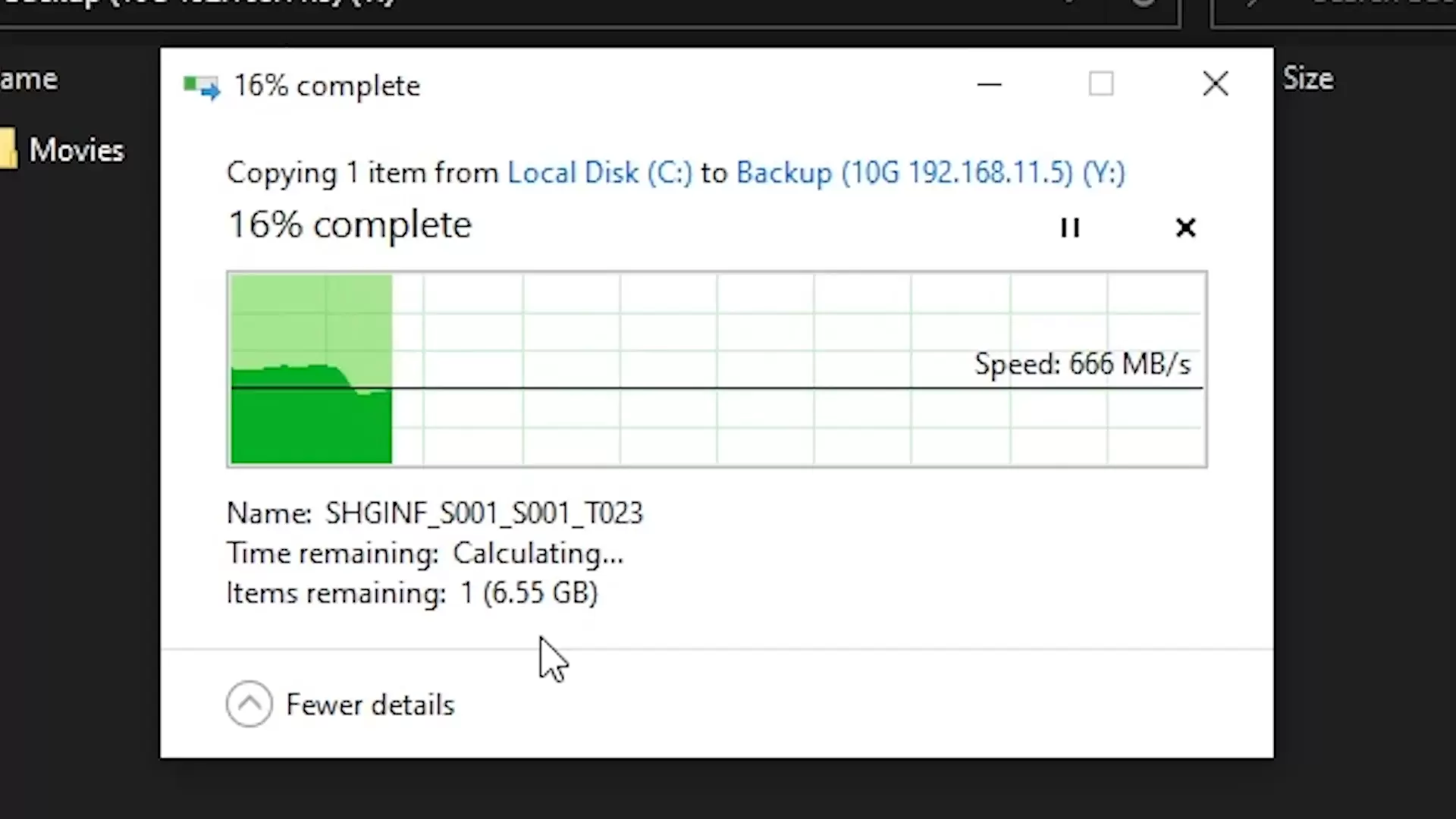
Task: Click the large "16% complete" heading
Action: coord(350,225)
